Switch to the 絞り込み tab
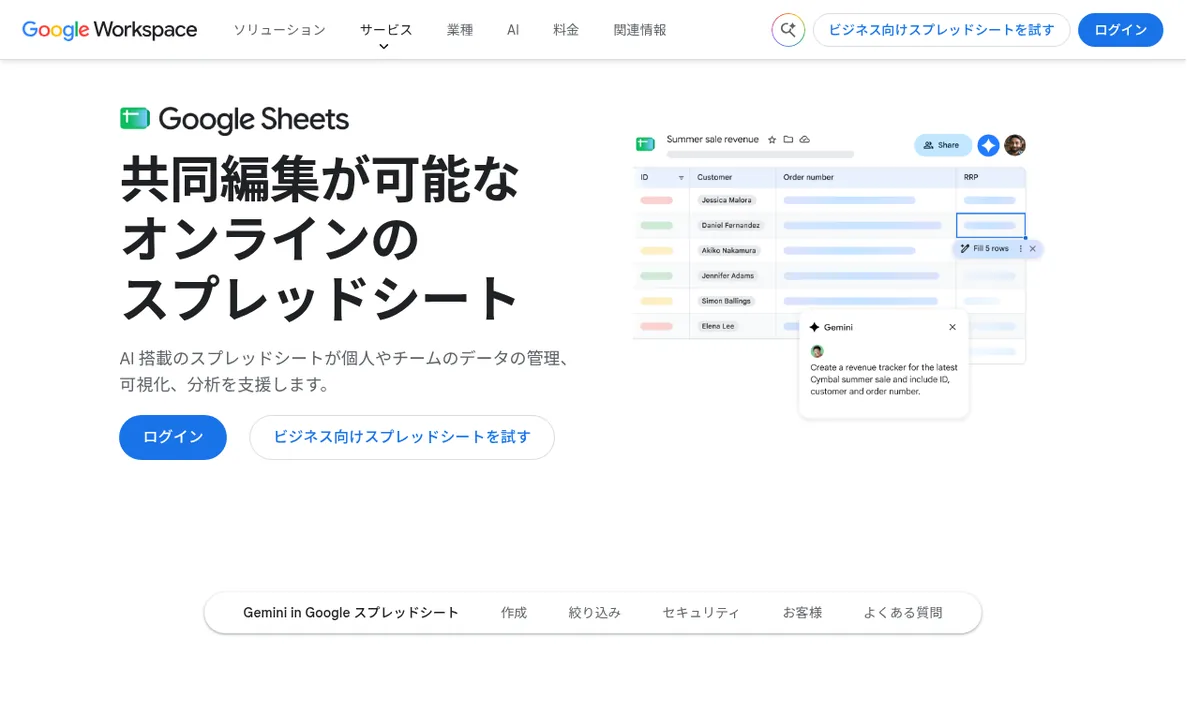1200x712 pixels. coord(595,613)
